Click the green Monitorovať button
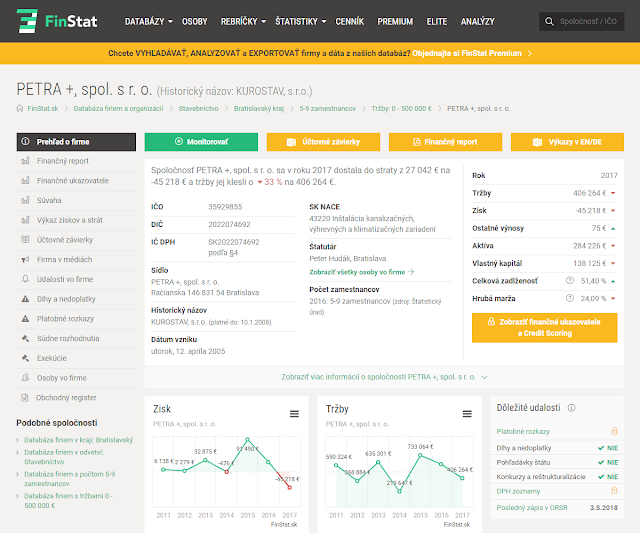Viewport: 640px width, 533px height. 201,142
